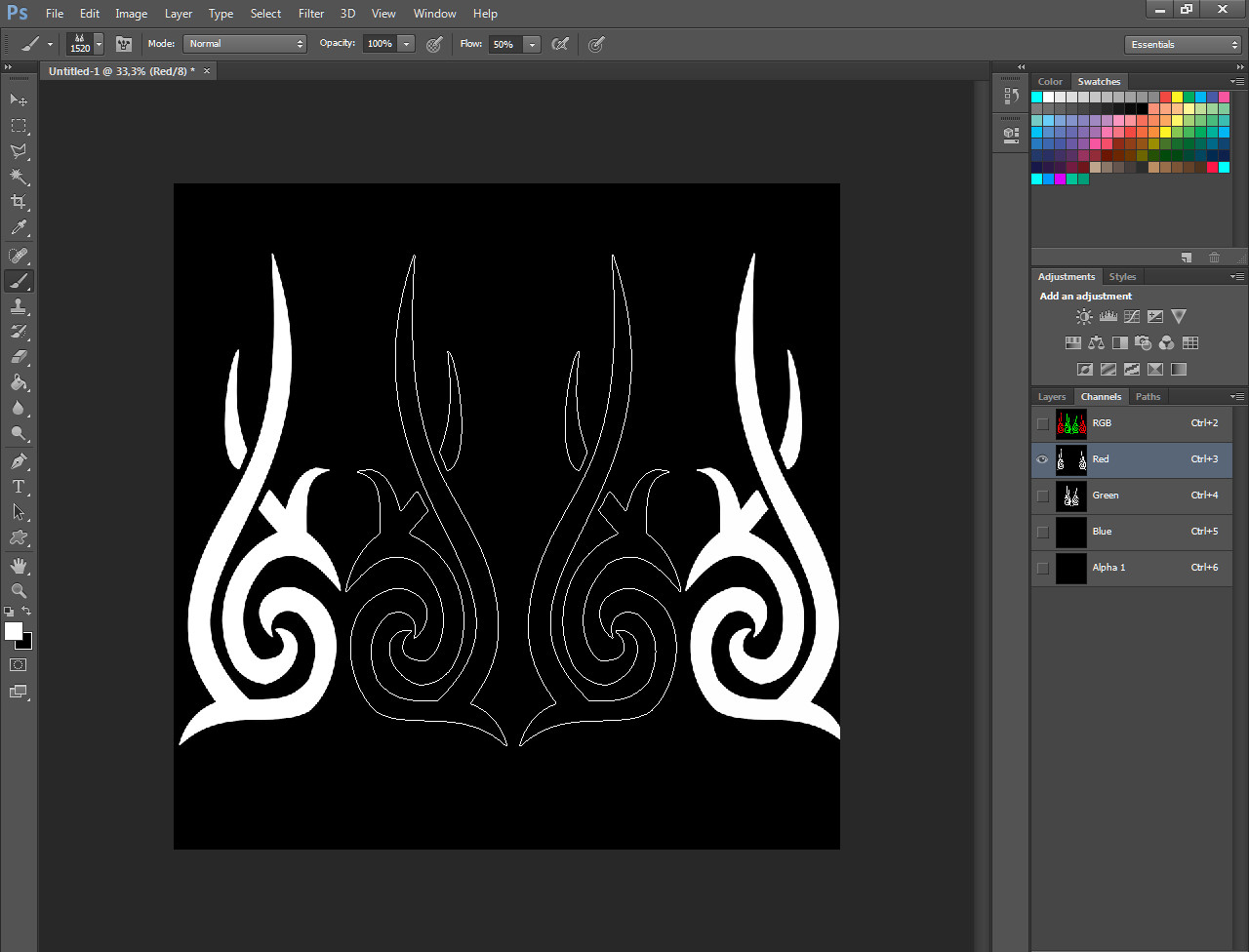
Task: Switch to the Layers tab
Action: point(1052,397)
